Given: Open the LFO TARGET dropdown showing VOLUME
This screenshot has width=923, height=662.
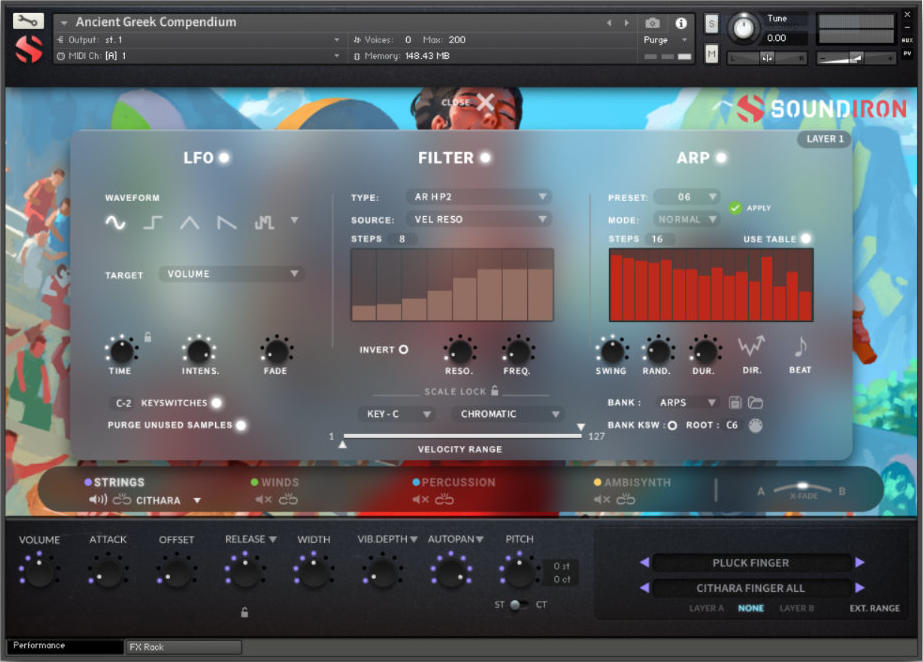Looking at the screenshot, I should pyautogui.click(x=230, y=273).
